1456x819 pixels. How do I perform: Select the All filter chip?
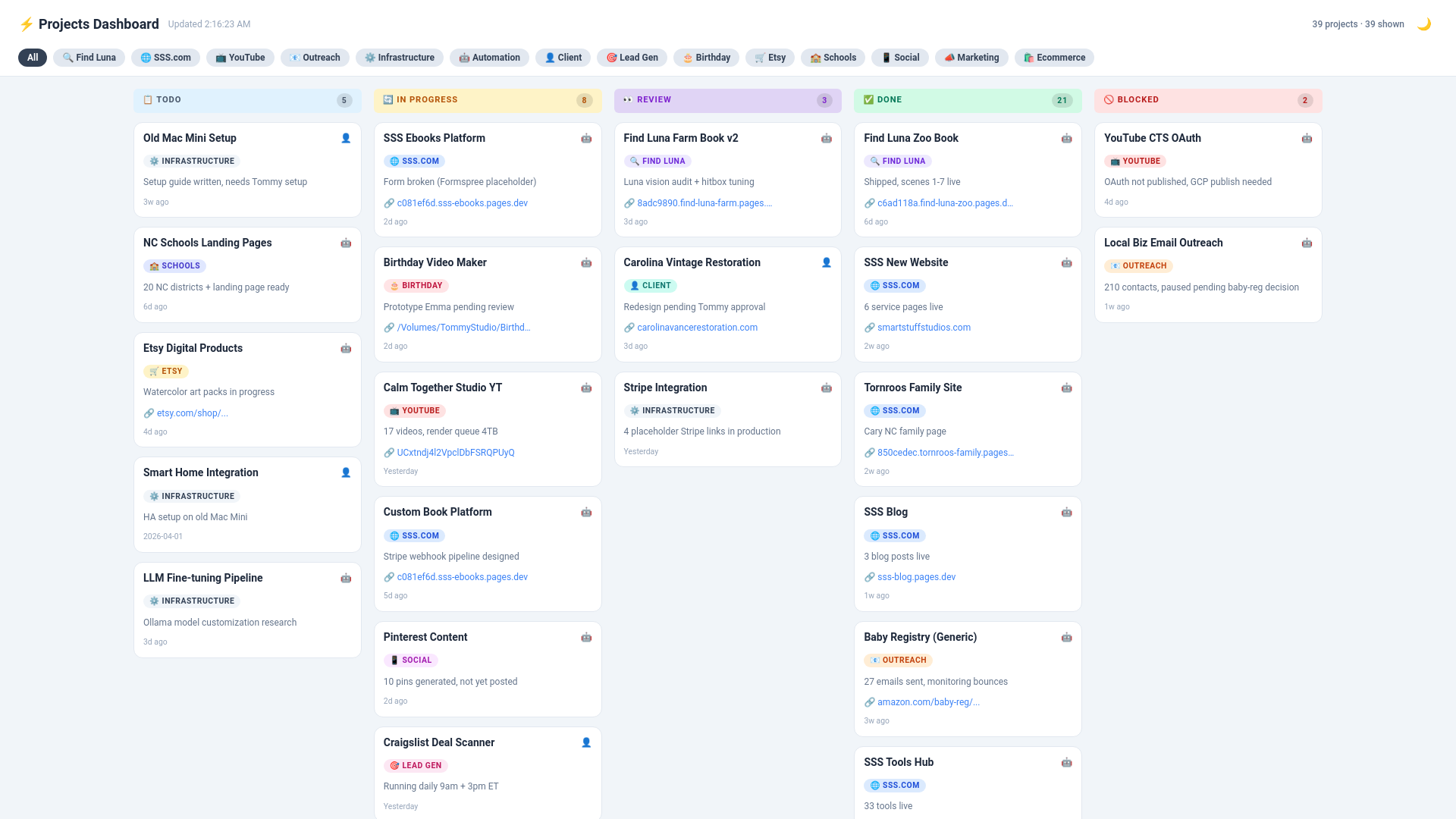[x=33, y=58]
